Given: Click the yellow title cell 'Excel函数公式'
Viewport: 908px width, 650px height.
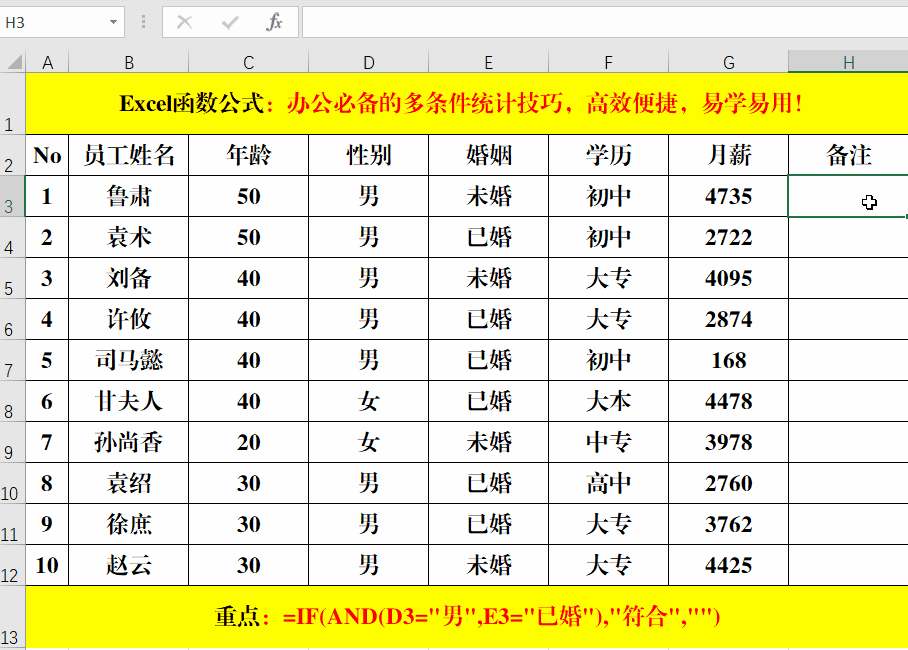Looking at the screenshot, I should point(467,104).
